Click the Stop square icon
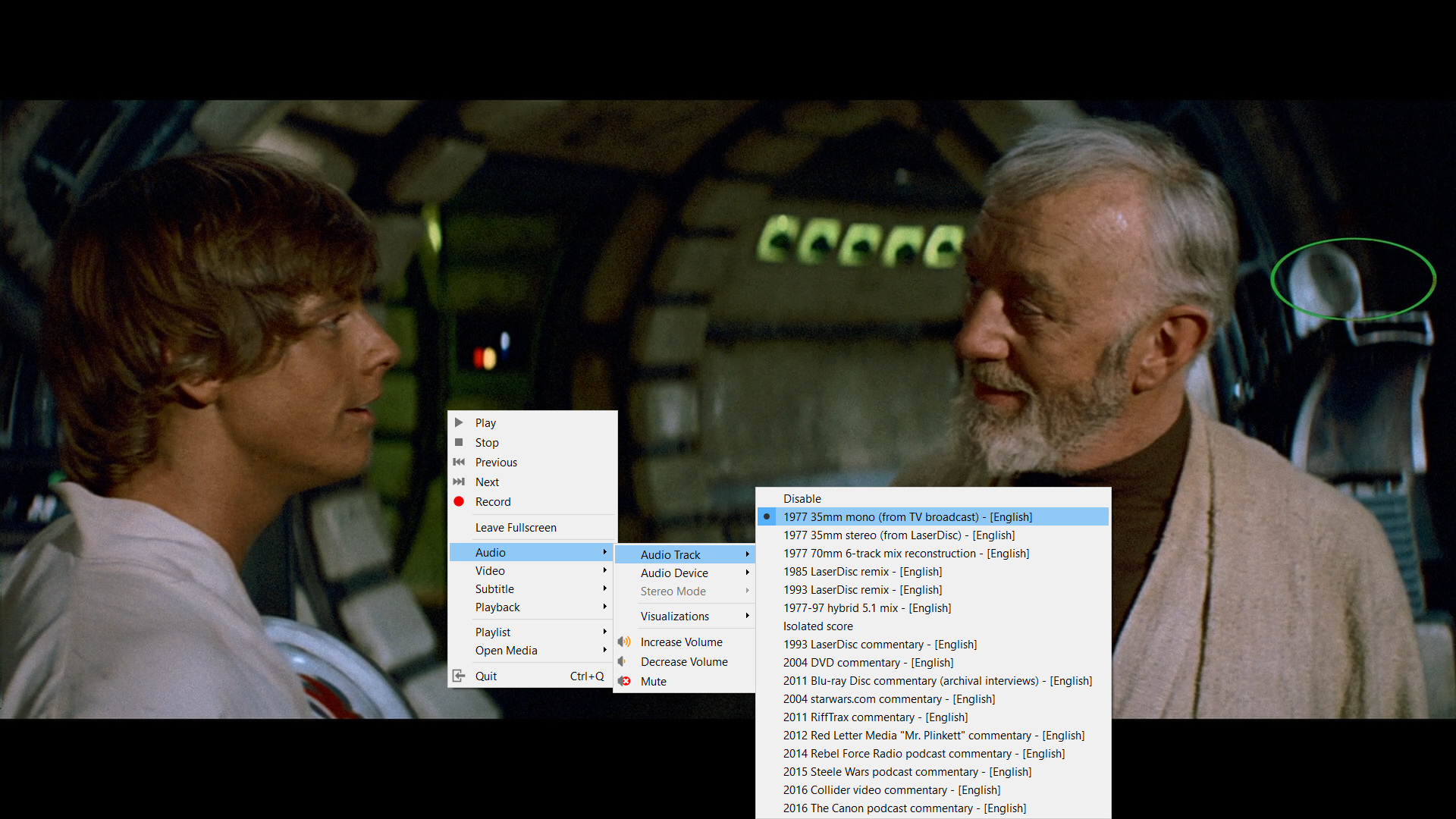The height and width of the screenshot is (819, 1456). 459,442
